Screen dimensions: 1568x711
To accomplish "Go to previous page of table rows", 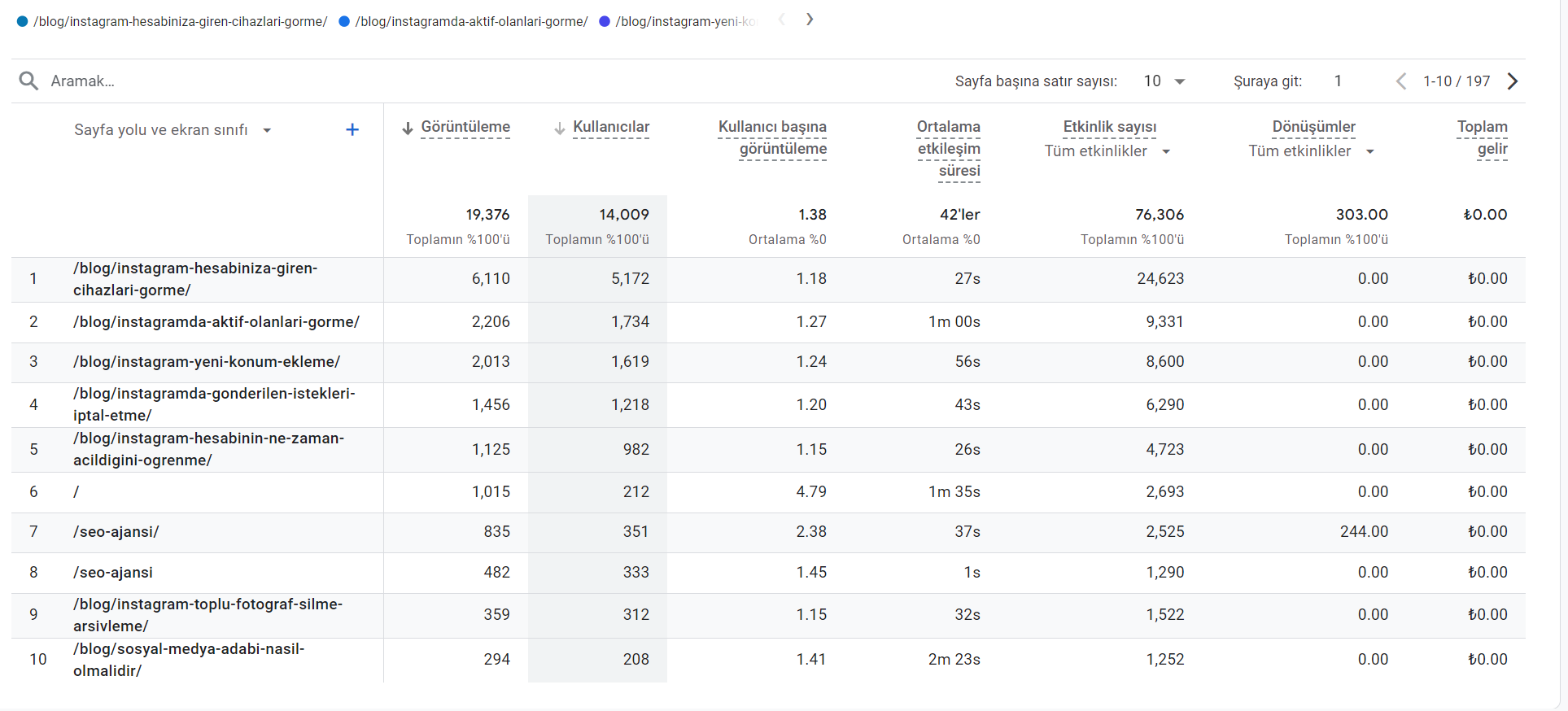I will click(x=1401, y=81).
